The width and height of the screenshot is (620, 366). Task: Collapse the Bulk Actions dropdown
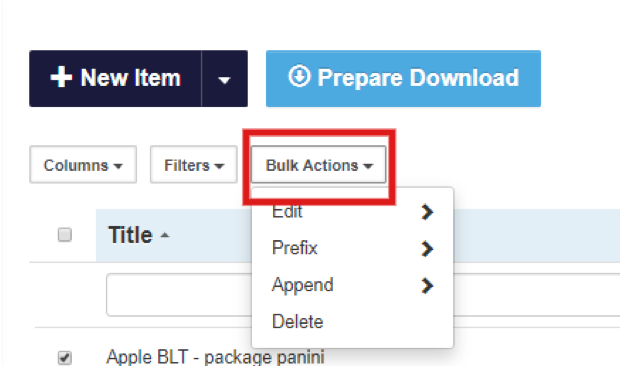click(318, 164)
